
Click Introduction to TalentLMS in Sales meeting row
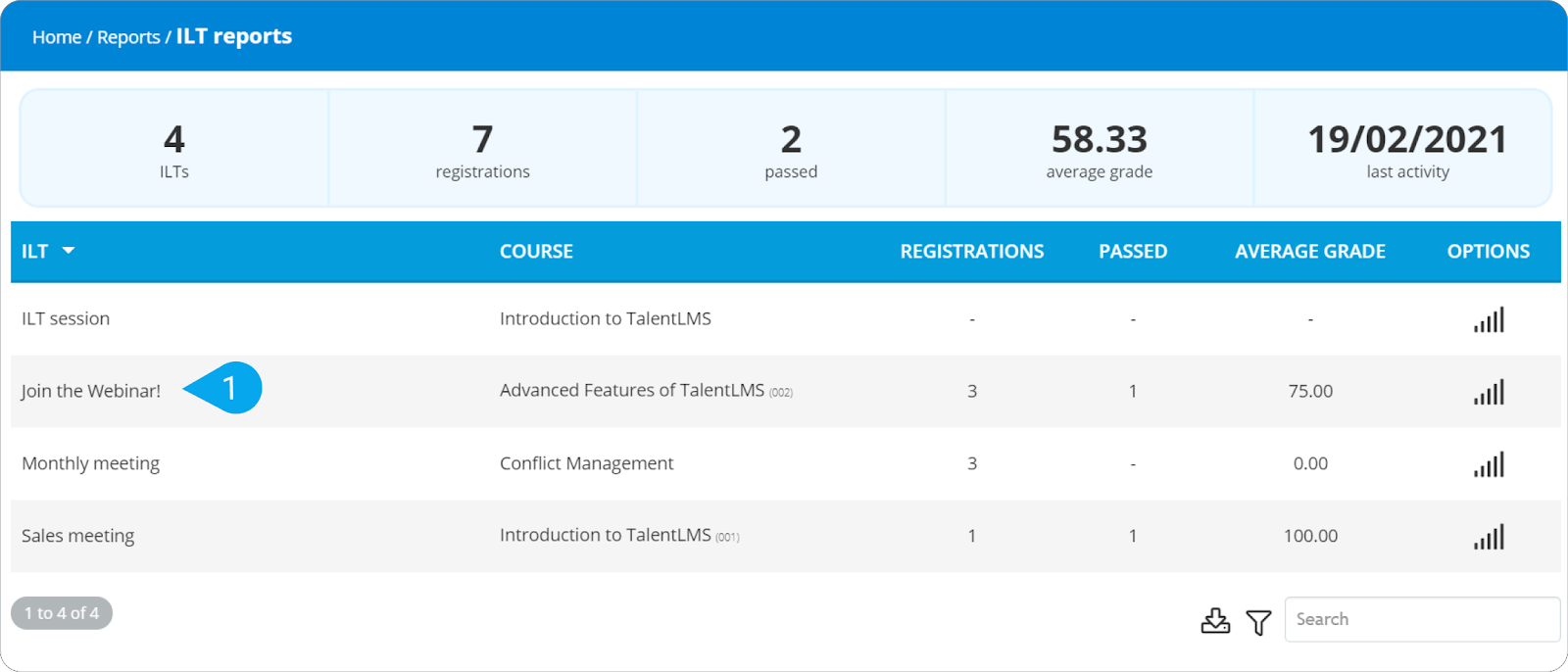click(x=606, y=535)
